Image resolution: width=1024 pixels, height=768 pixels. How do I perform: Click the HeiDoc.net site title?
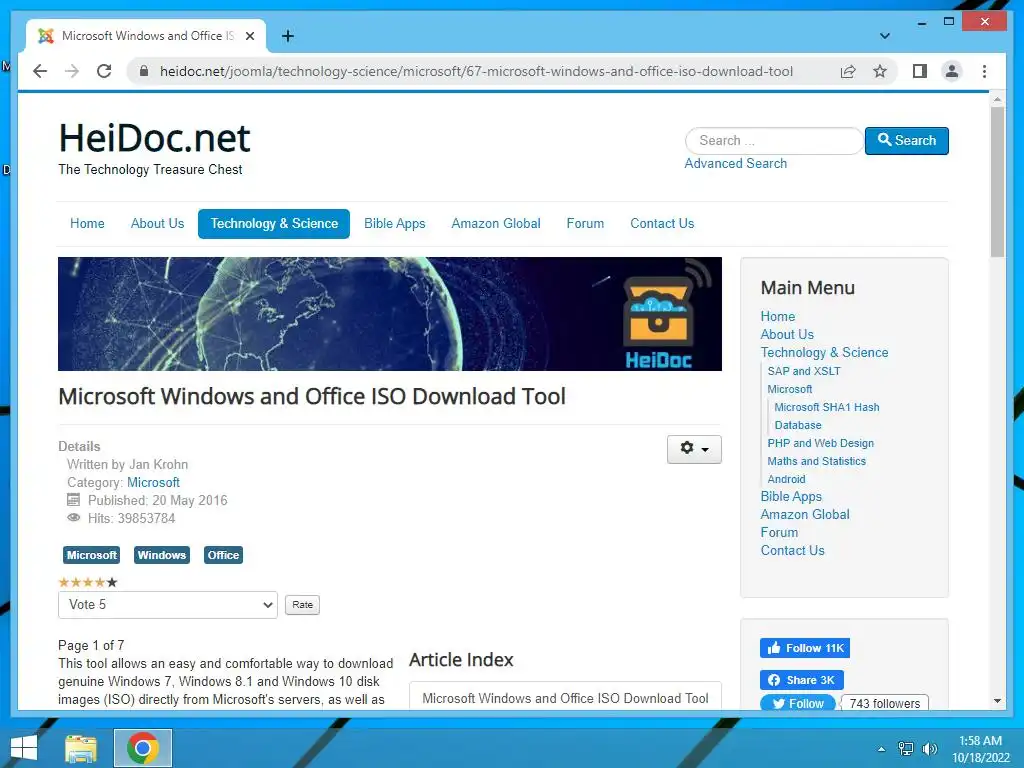tap(154, 138)
